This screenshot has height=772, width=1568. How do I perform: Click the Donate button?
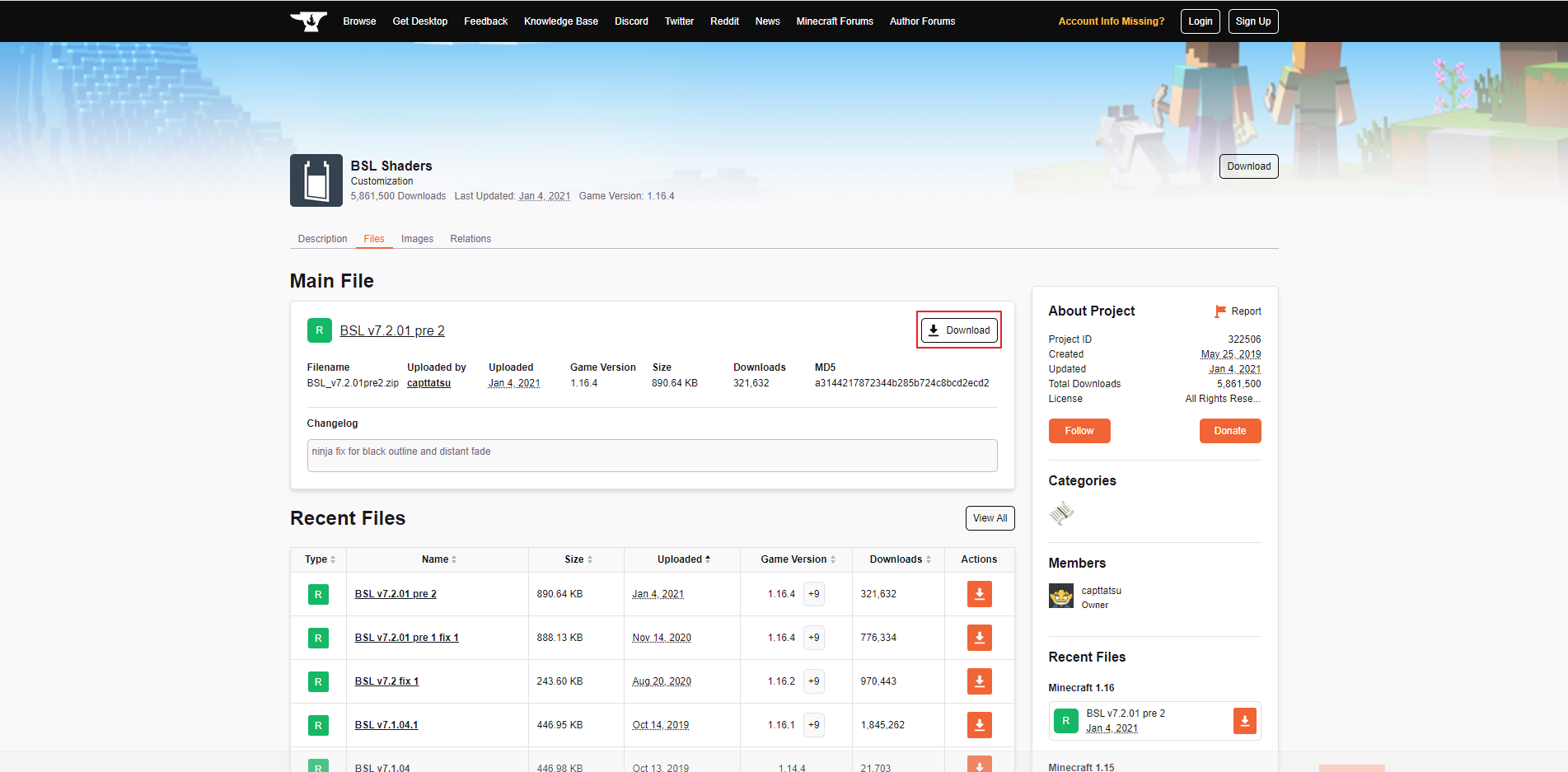tap(1230, 431)
